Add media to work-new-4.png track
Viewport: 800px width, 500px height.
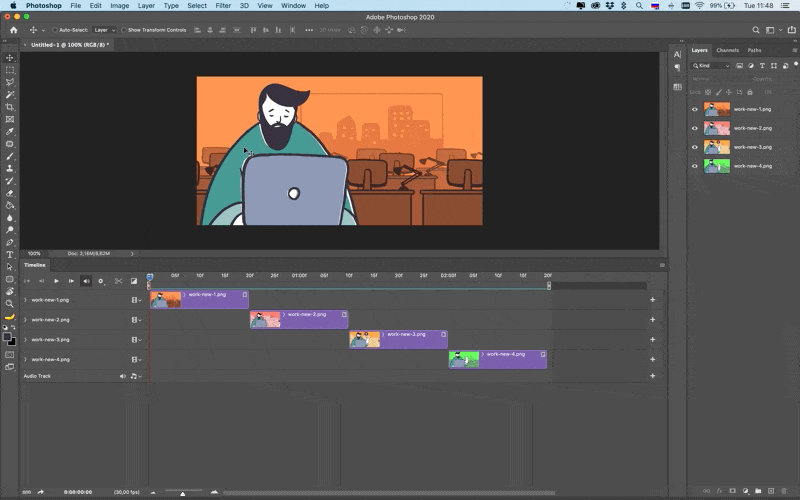[653, 359]
